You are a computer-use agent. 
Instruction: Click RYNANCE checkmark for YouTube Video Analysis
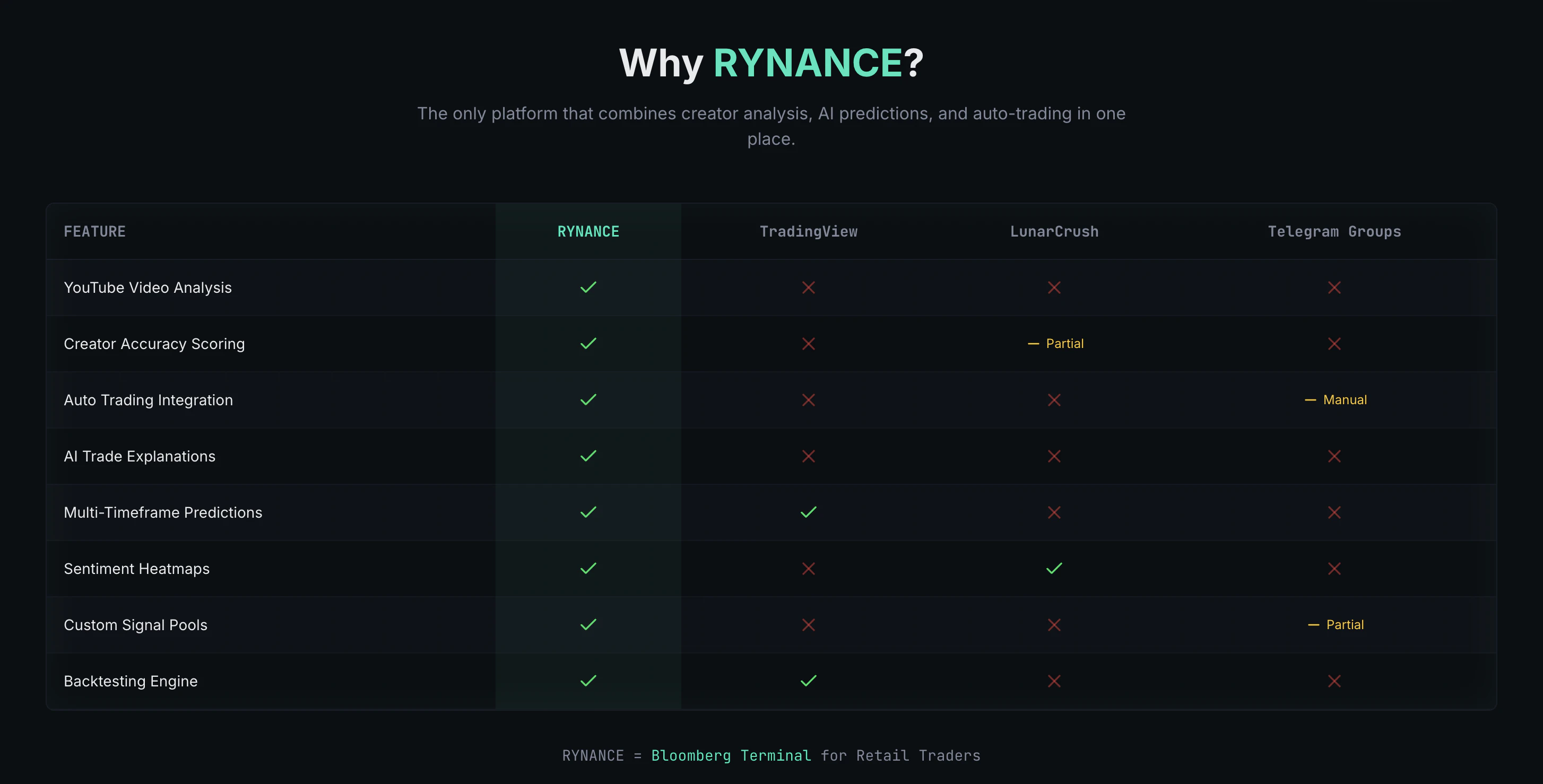tap(588, 288)
